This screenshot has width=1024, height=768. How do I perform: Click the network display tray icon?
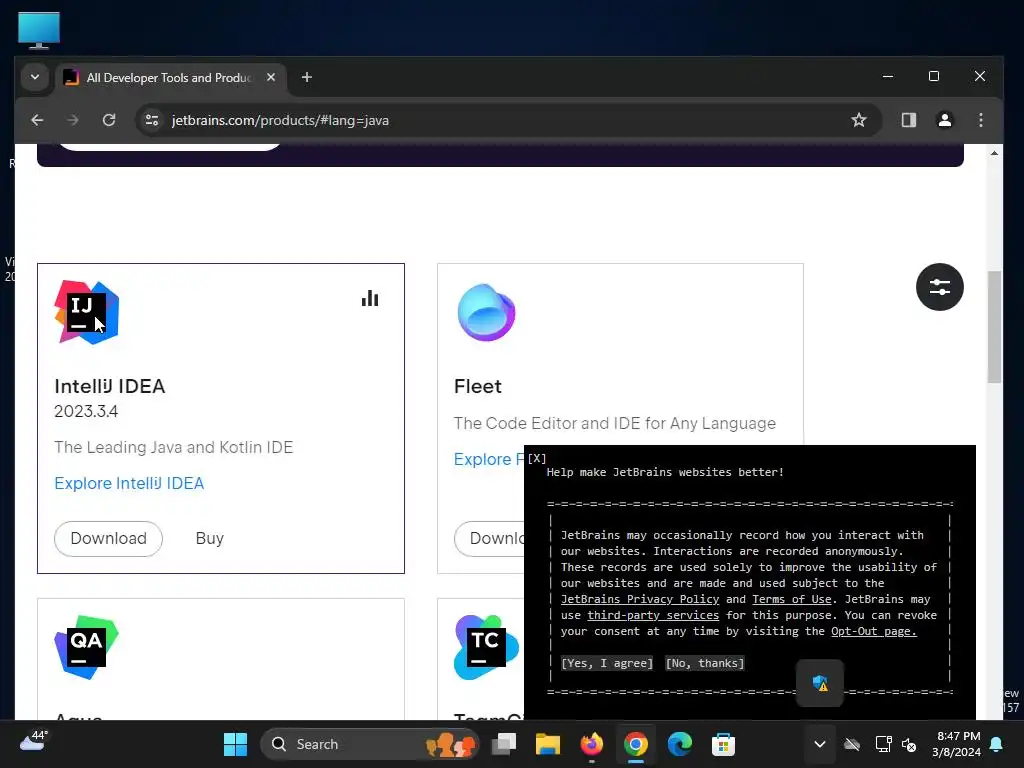pos(883,744)
